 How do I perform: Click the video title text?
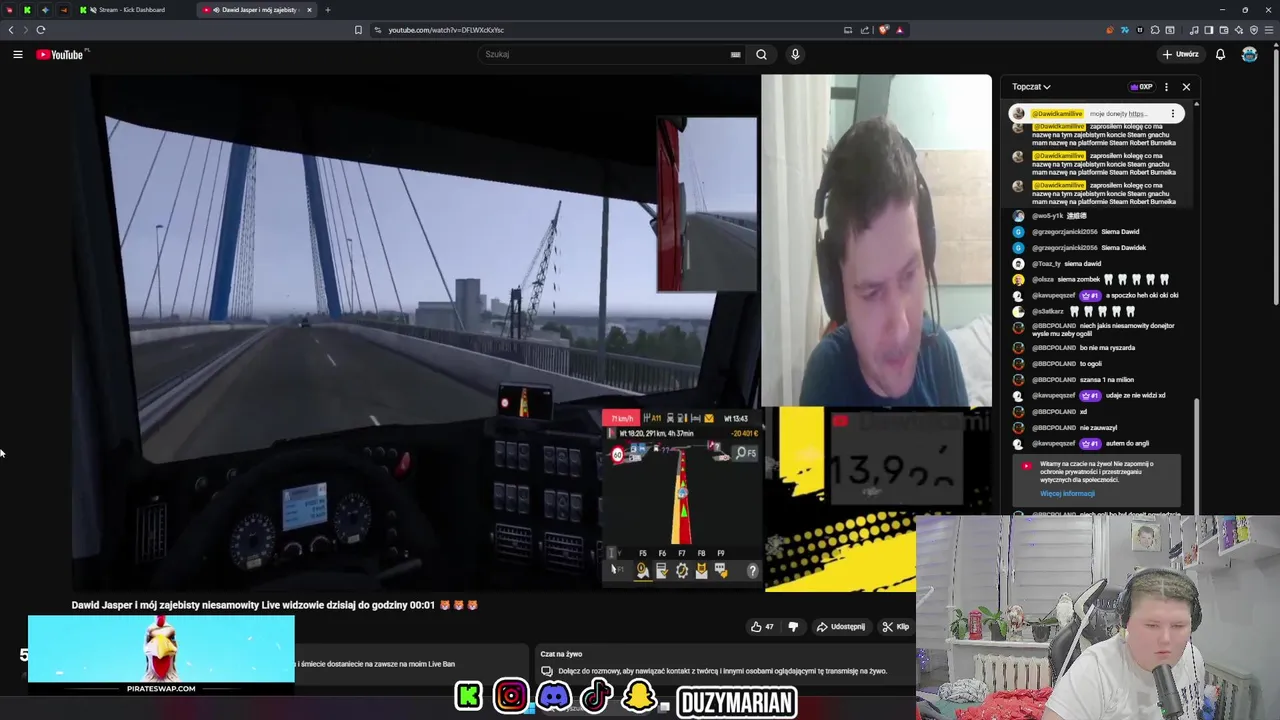point(274,605)
